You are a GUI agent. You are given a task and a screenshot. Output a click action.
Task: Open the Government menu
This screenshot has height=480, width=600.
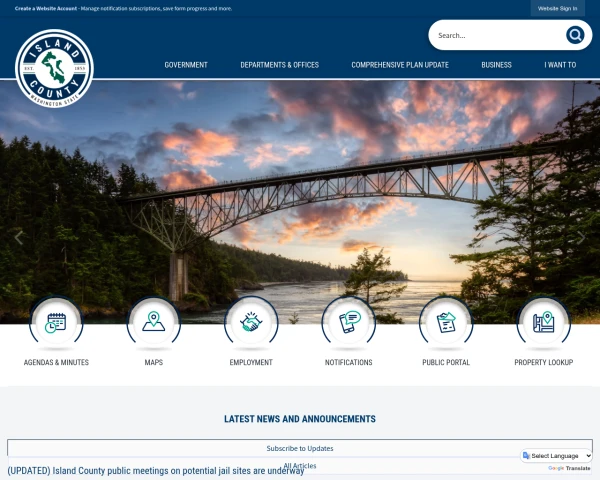tap(186, 65)
